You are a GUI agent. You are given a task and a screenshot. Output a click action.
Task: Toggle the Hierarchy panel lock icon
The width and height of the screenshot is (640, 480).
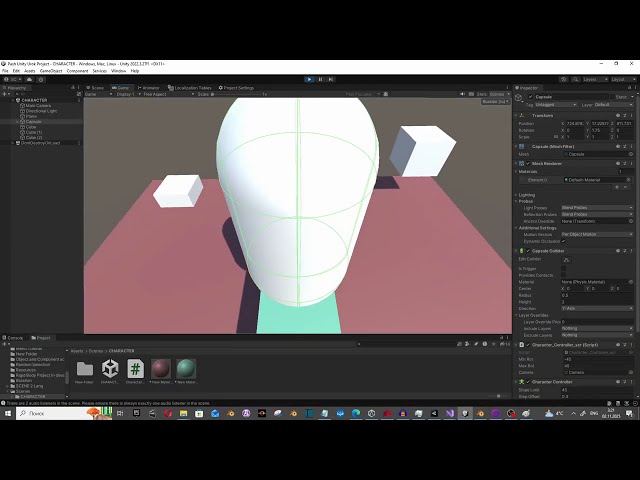click(x=73, y=88)
